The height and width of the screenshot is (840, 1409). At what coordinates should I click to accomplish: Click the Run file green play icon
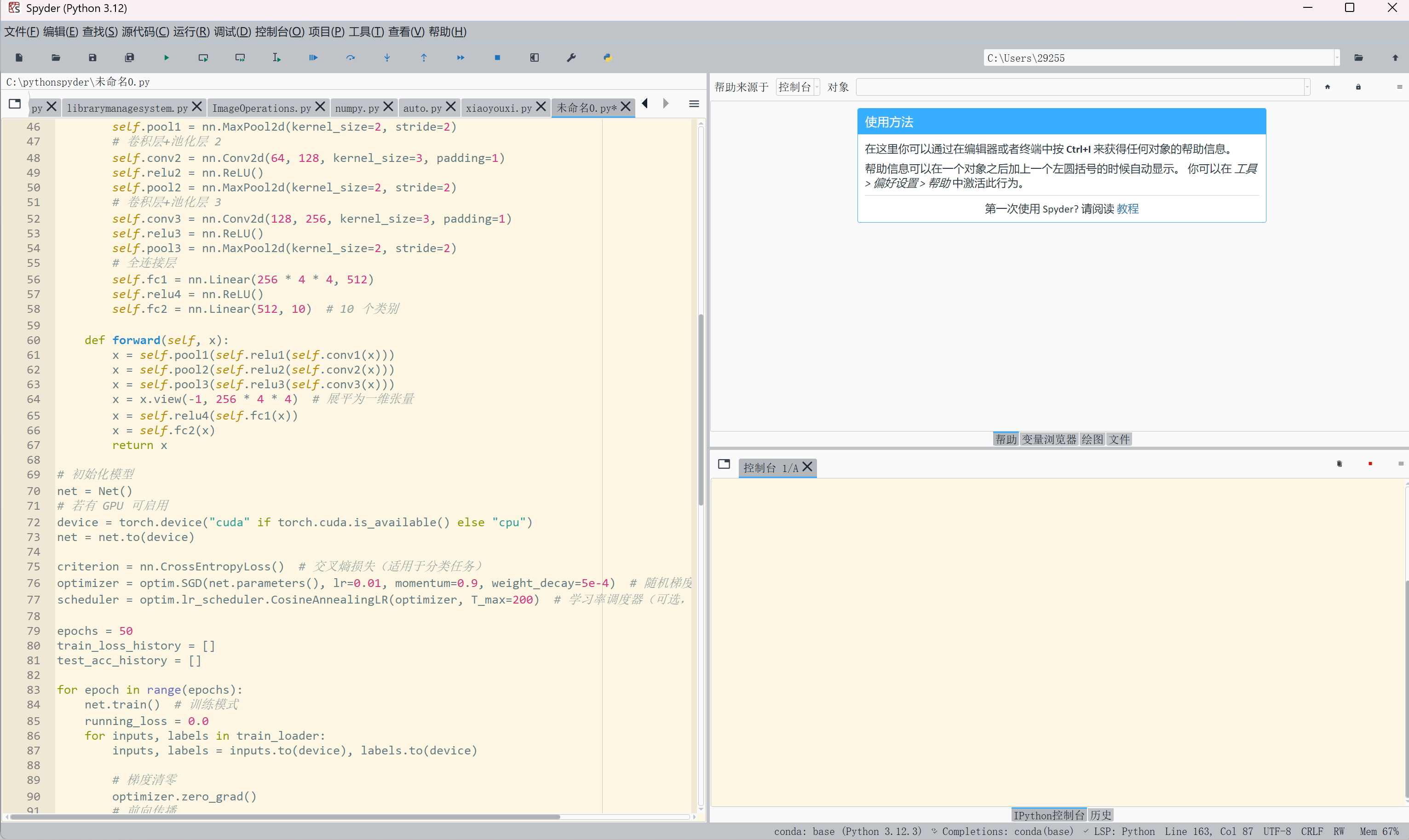(x=167, y=58)
